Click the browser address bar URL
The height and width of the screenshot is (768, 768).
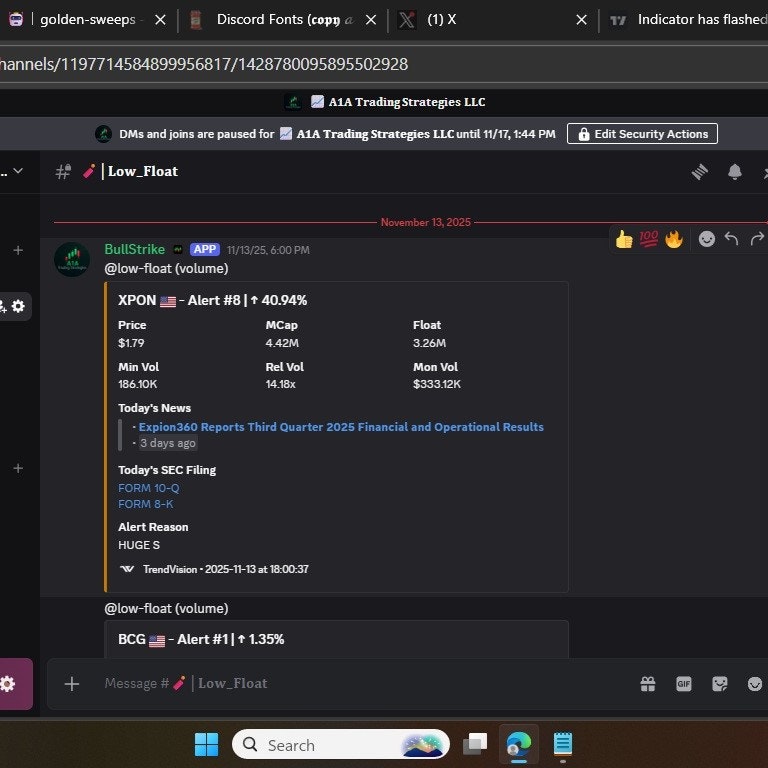203,64
